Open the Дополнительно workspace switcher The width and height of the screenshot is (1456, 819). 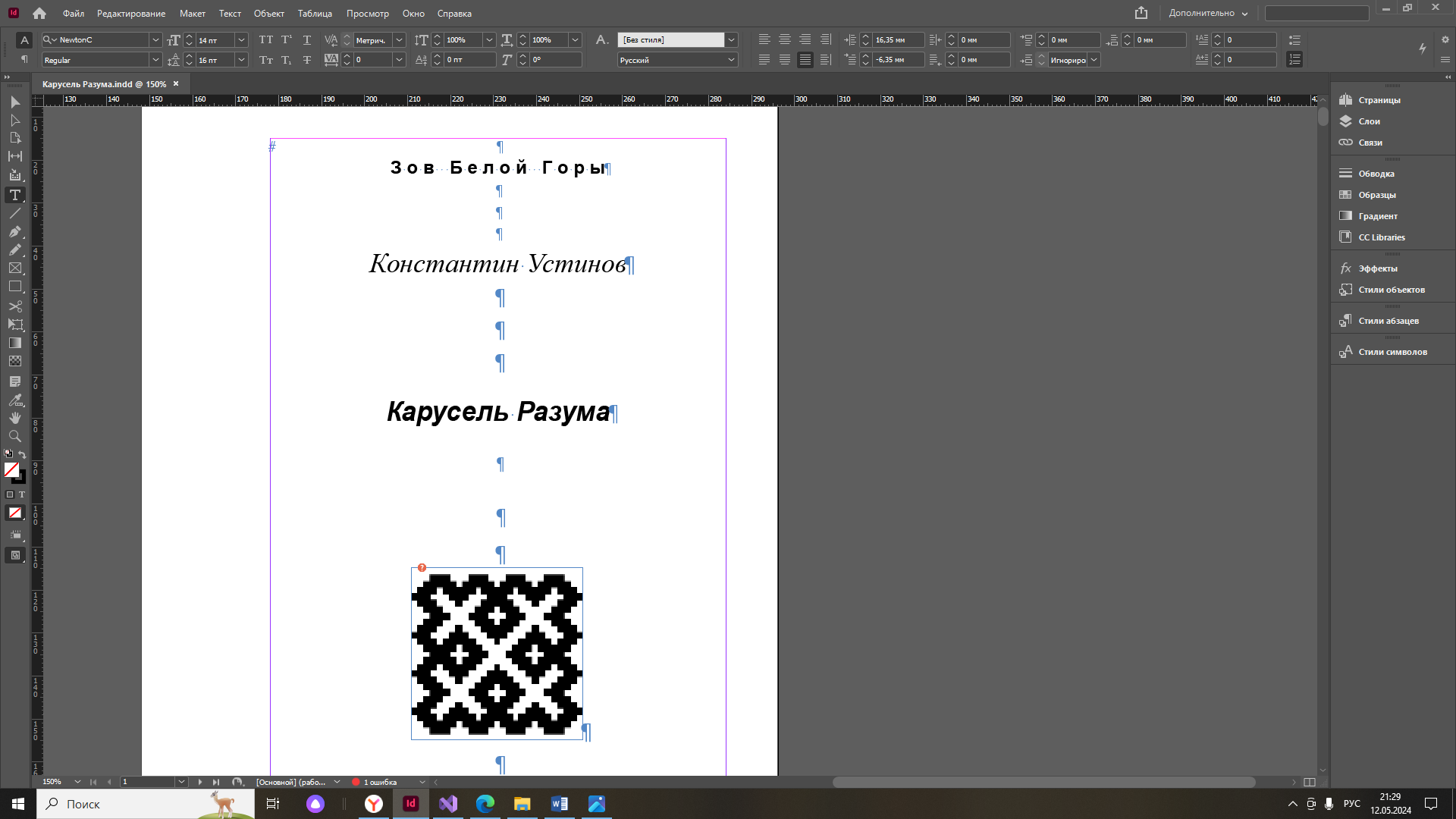click(1207, 13)
